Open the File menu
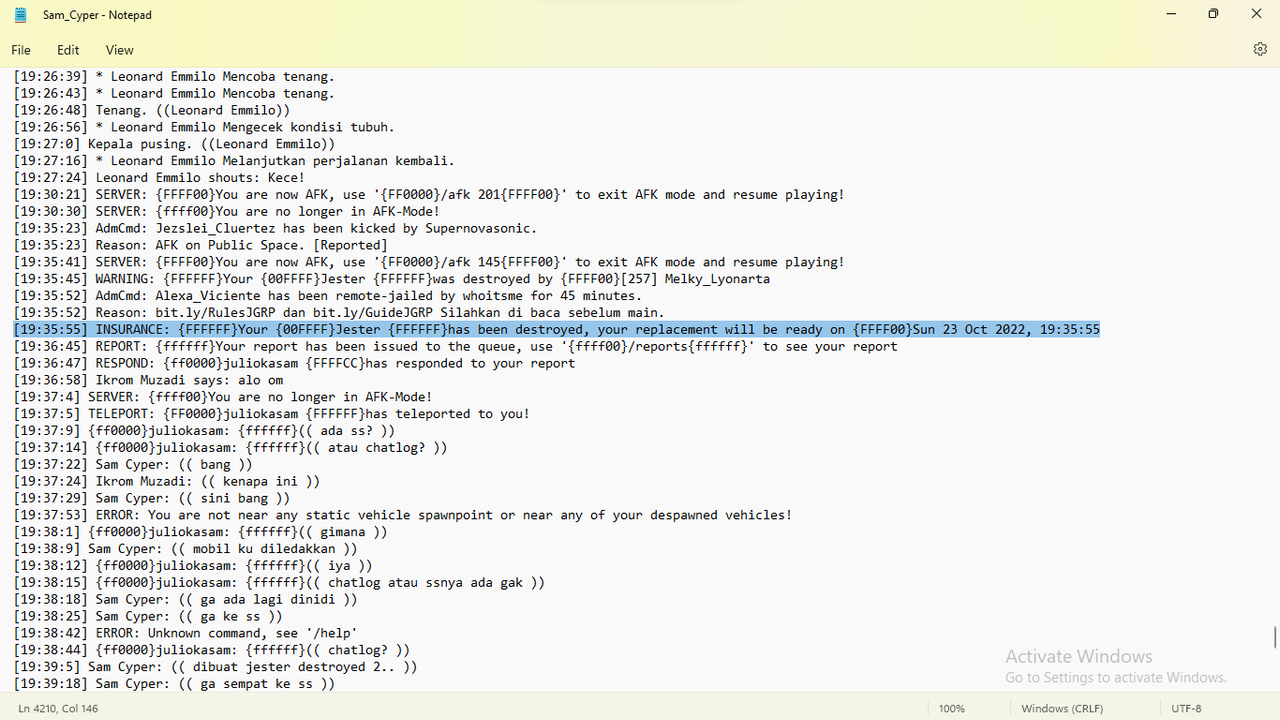The image size is (1280, 720). click(x=21, y=50)
